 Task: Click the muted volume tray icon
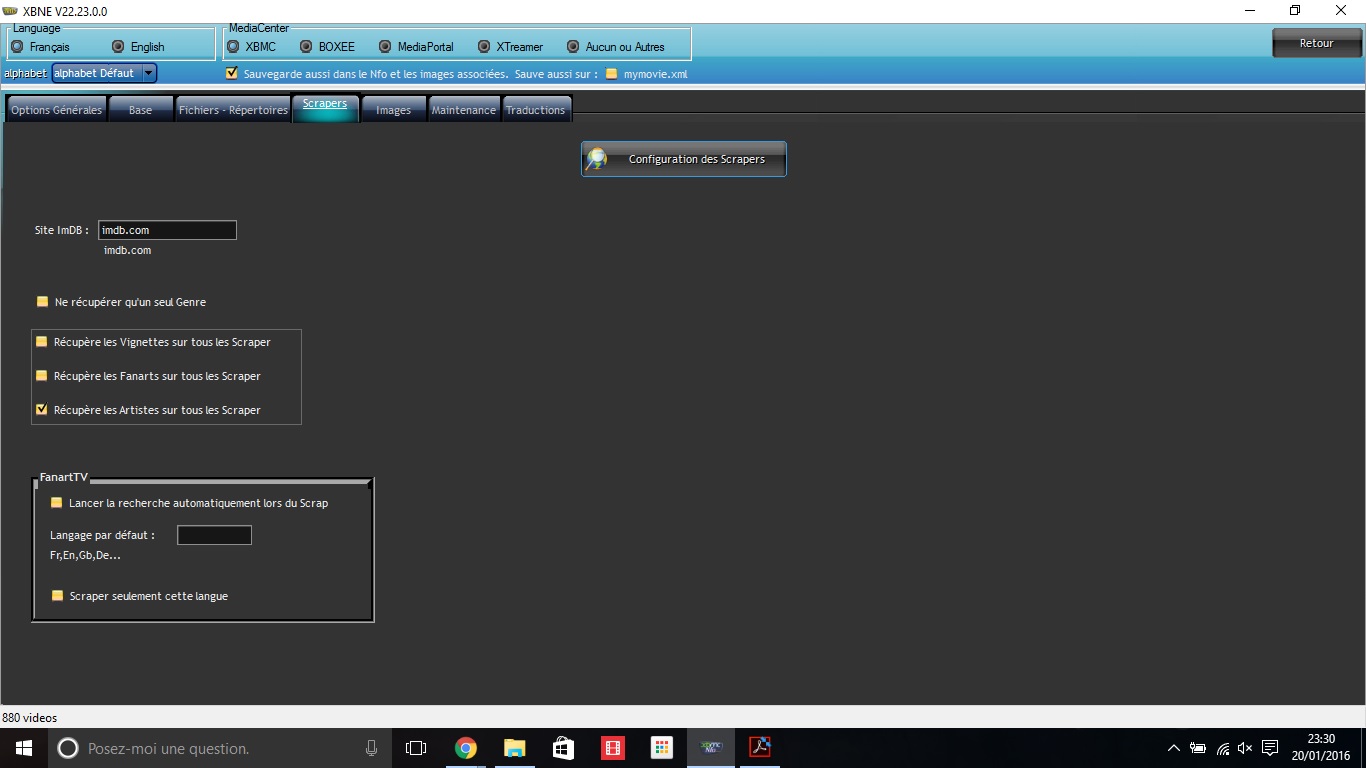point(1245,748)
